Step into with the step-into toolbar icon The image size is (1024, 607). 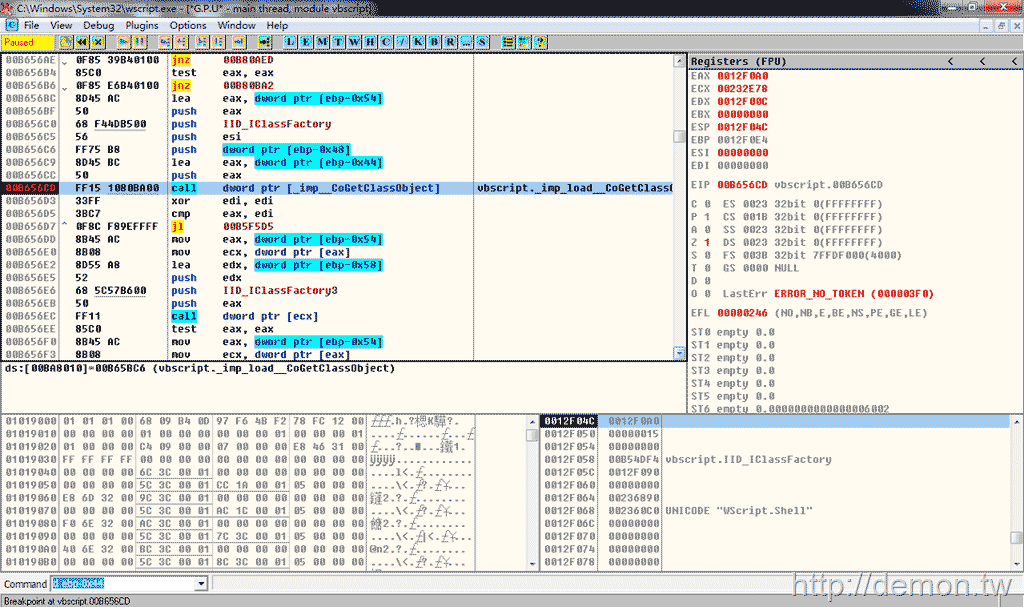tap(164, 42)
